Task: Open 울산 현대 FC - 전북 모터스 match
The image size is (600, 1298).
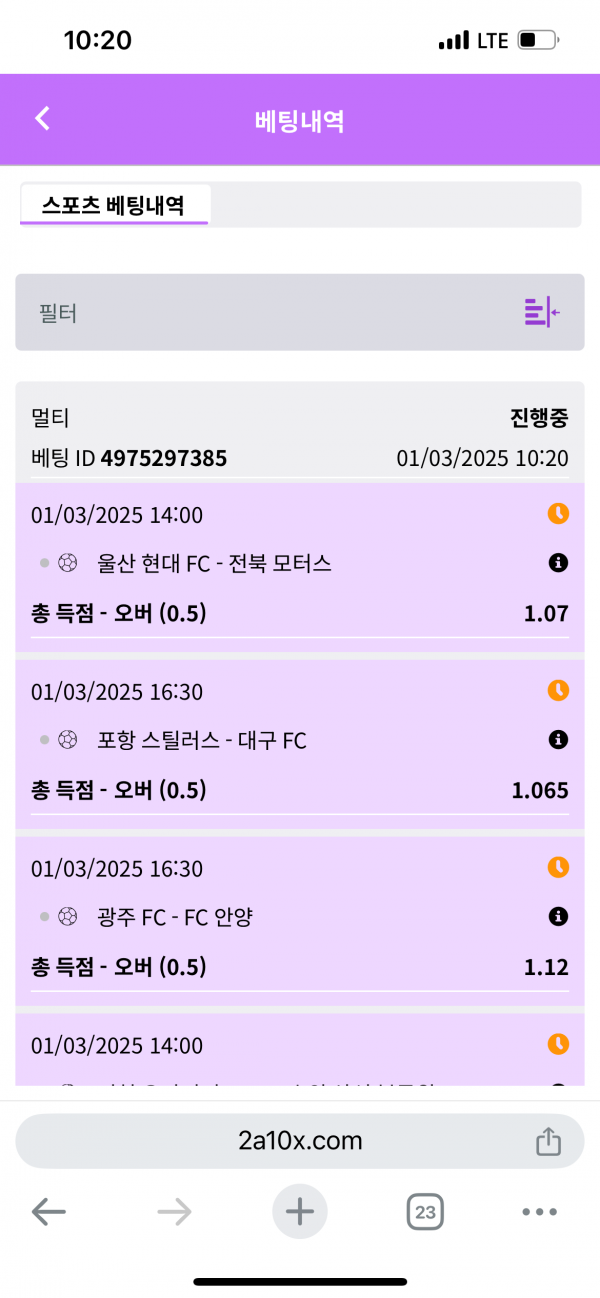Action: (214, 564)
